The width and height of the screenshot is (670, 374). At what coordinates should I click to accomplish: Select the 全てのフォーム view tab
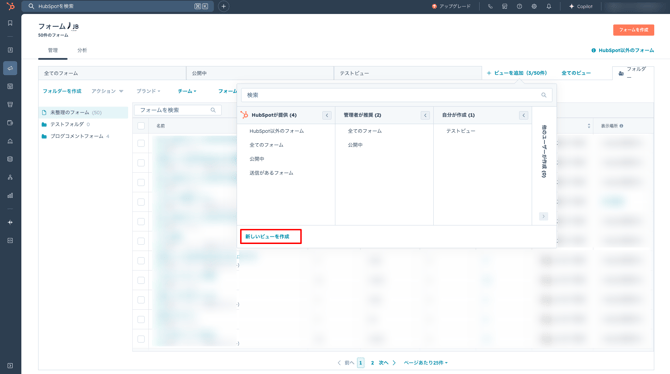pyautogui.click(x=112, y=73)
